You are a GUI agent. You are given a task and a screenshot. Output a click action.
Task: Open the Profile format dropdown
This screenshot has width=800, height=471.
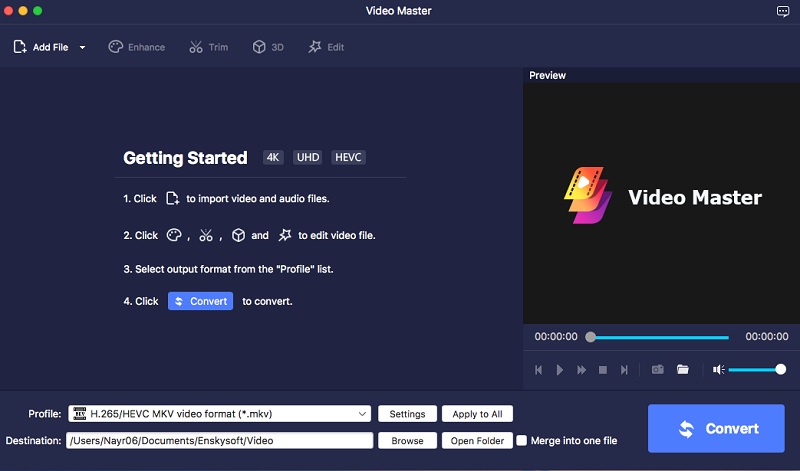click(x=219, y=414)
